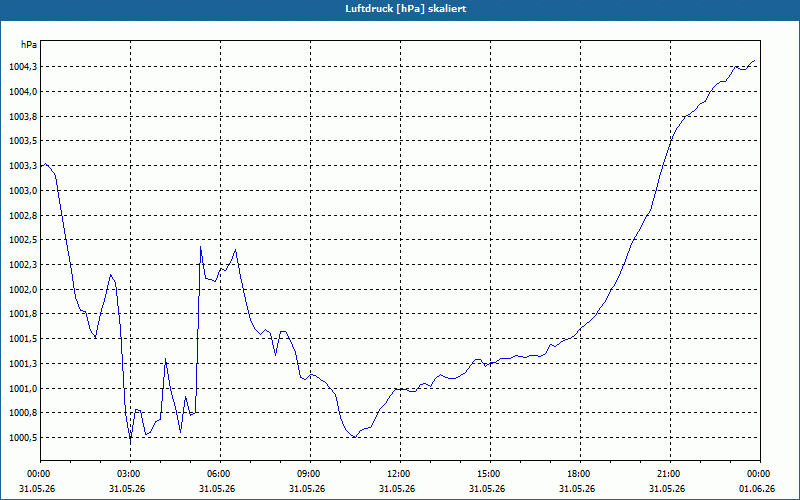The height and width of the screenshot is (500, 800).
Task: Click the 1002,0 pressure label
Action: click(23, 290)
